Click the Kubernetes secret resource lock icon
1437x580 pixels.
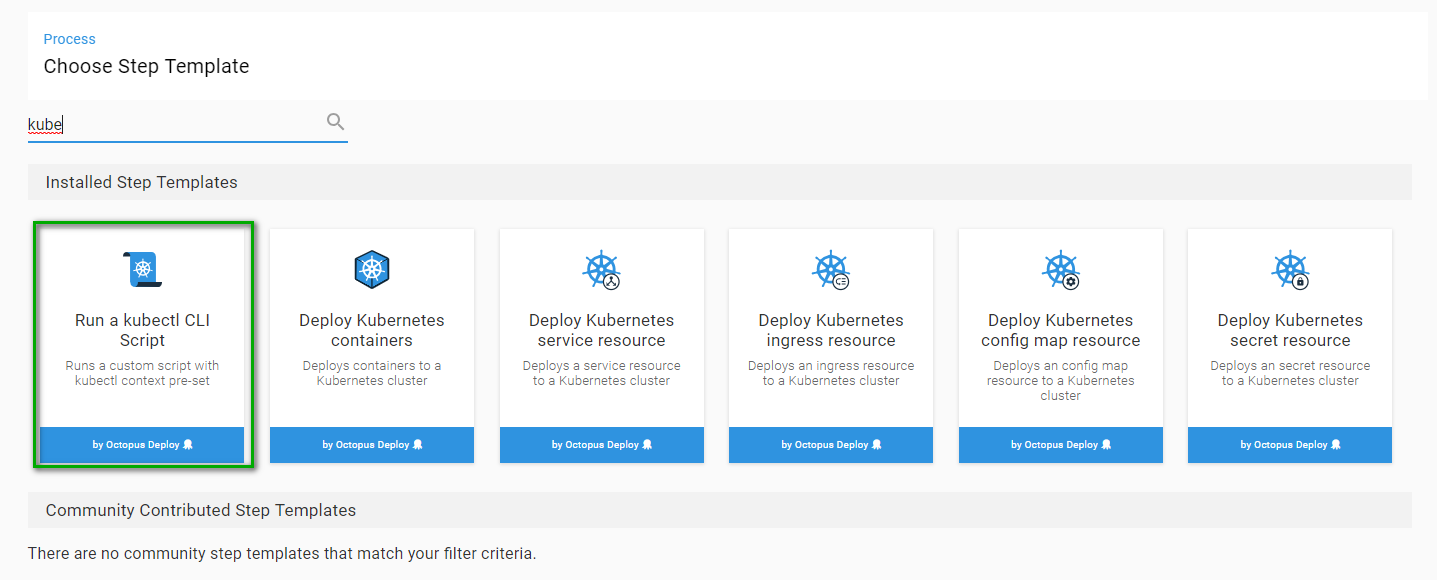(x=1299, y=282)
